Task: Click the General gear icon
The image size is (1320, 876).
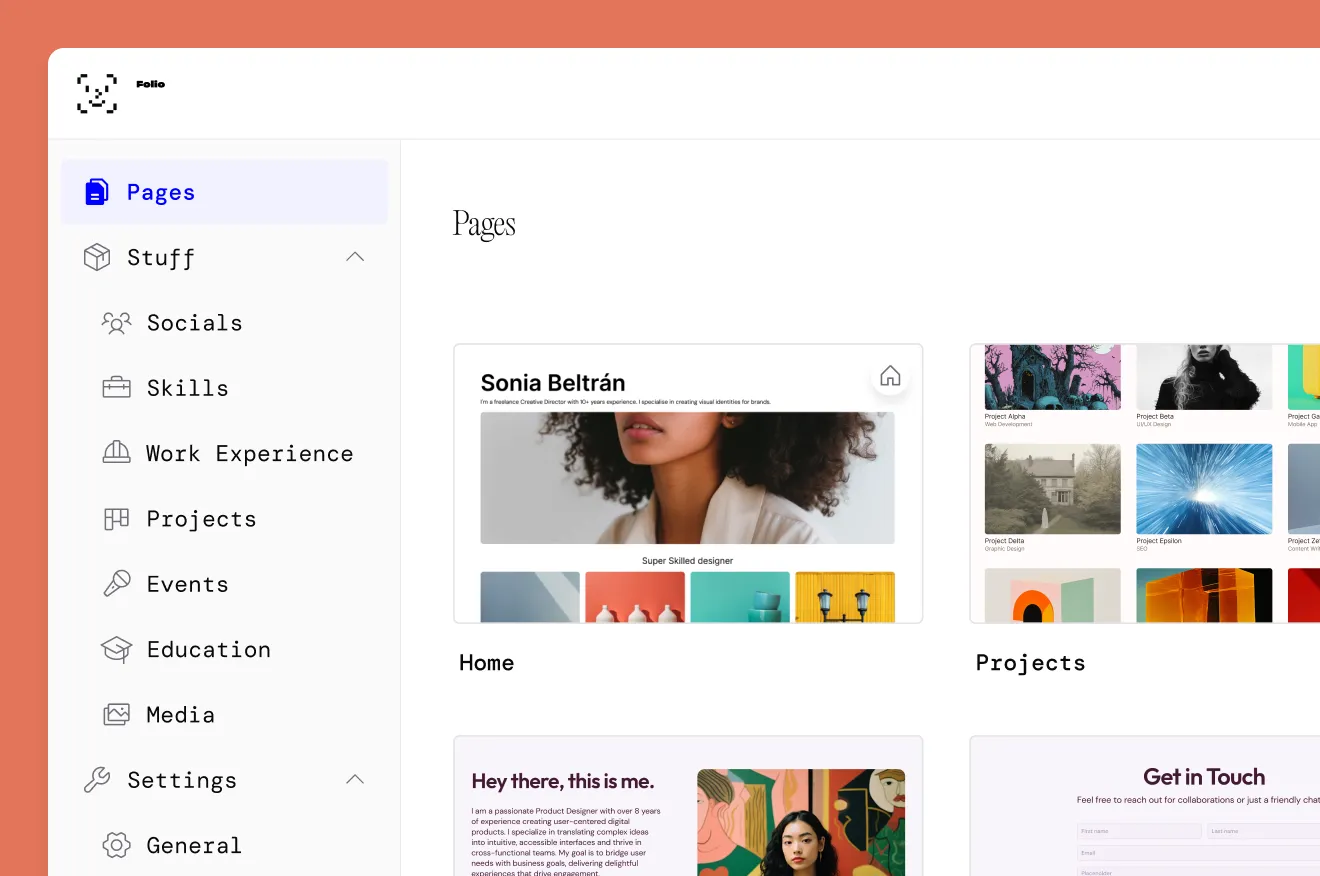Action: coord(117,845)
